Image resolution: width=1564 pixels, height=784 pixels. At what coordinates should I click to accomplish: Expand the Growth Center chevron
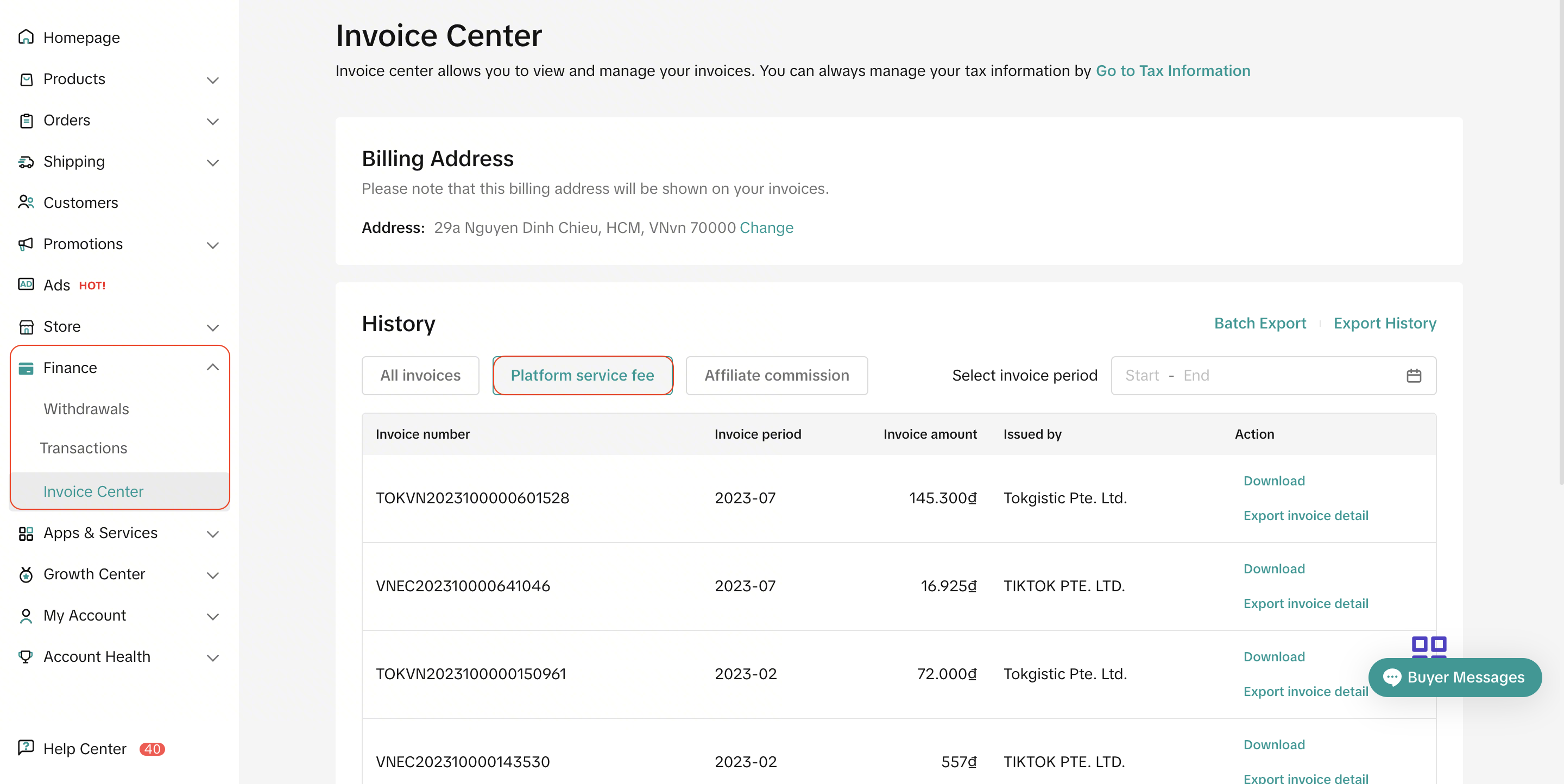point(212,574)
